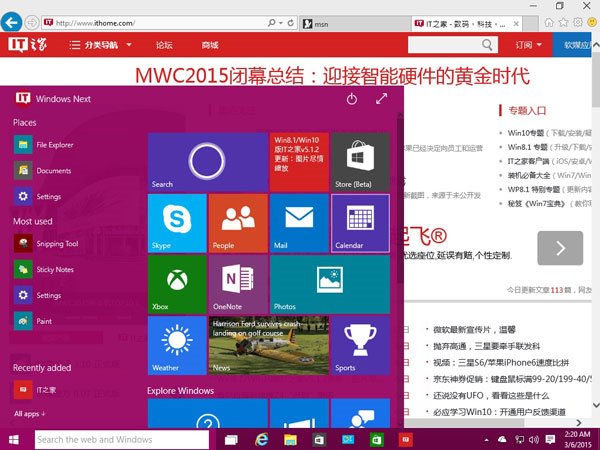Open Task View on taskbar
Viewport: 600px width, 450px height.
point(231,440)
